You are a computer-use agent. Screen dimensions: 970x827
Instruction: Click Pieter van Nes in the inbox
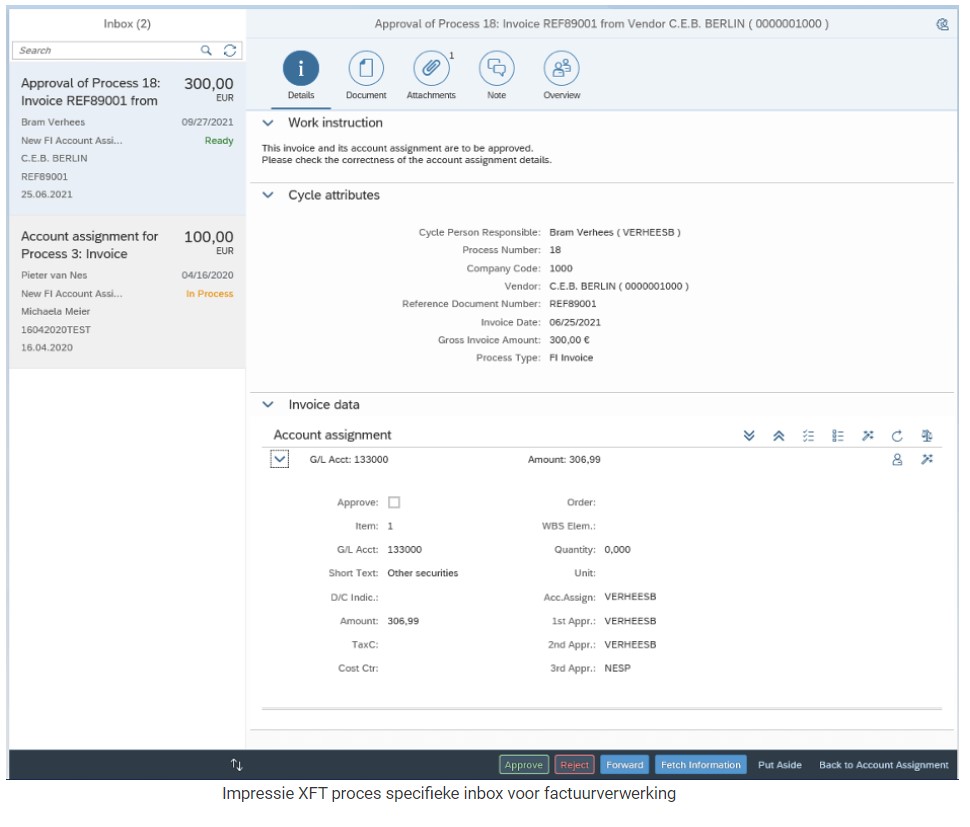pos(54,275)
